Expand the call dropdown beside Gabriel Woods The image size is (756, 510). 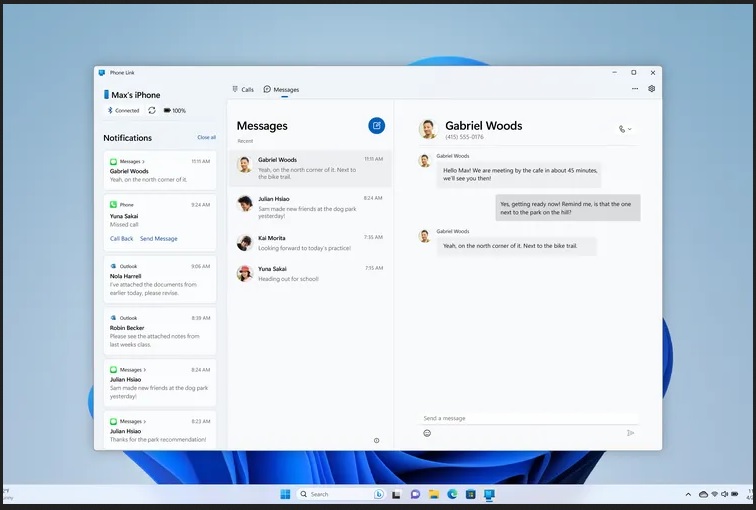pyautogui.click(x=630, y=129)
